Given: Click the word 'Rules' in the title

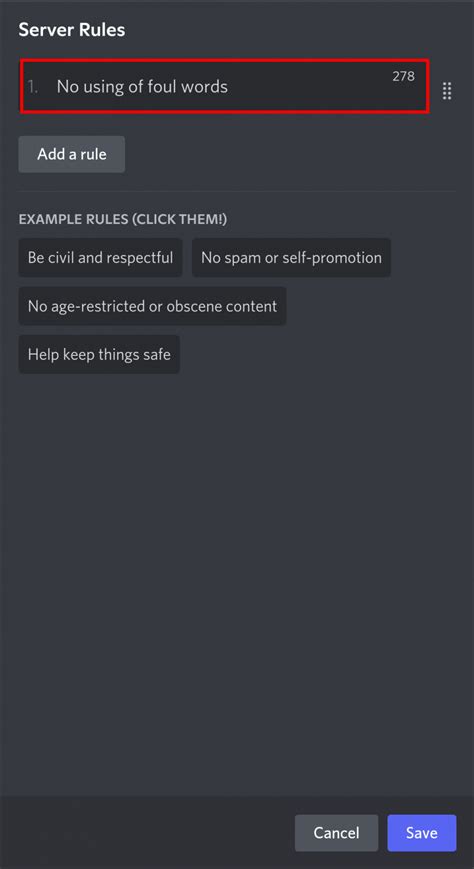Looking at the screenshot, I should click(x=101, y=30).
